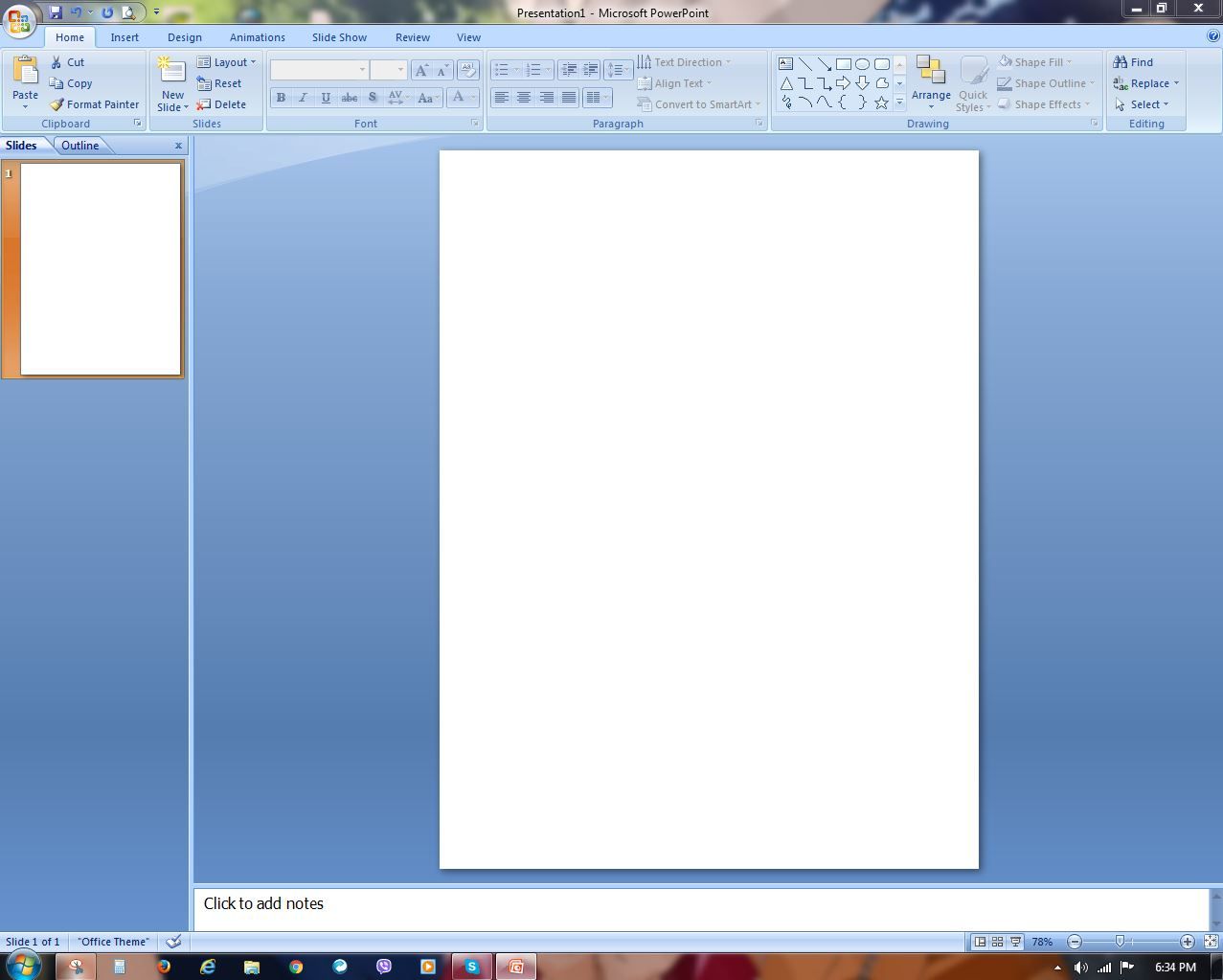Pick the right arrow shape
Viewport: 1223px width, 980px height.
pos(843,83)
